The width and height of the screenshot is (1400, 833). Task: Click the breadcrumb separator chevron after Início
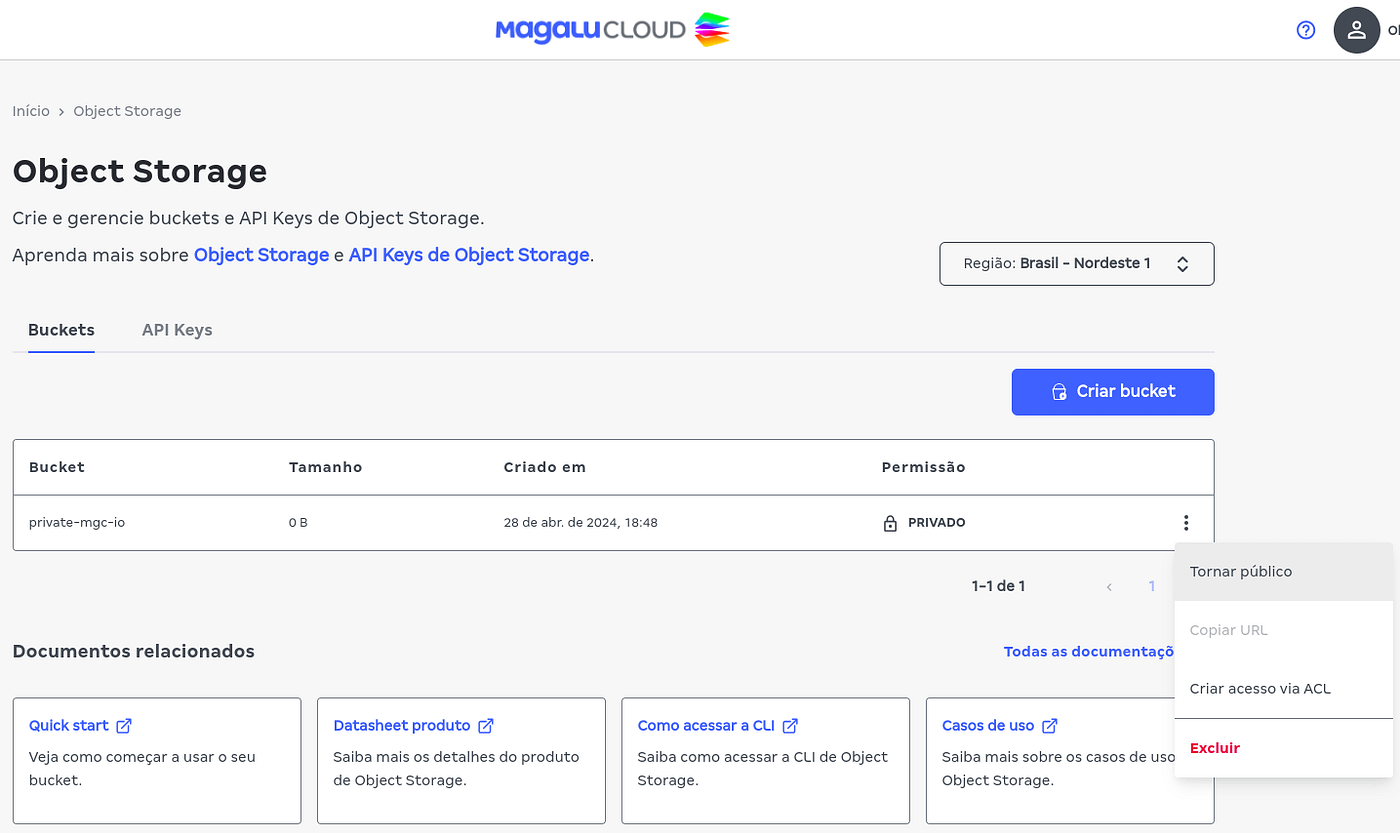pos(61,111)
